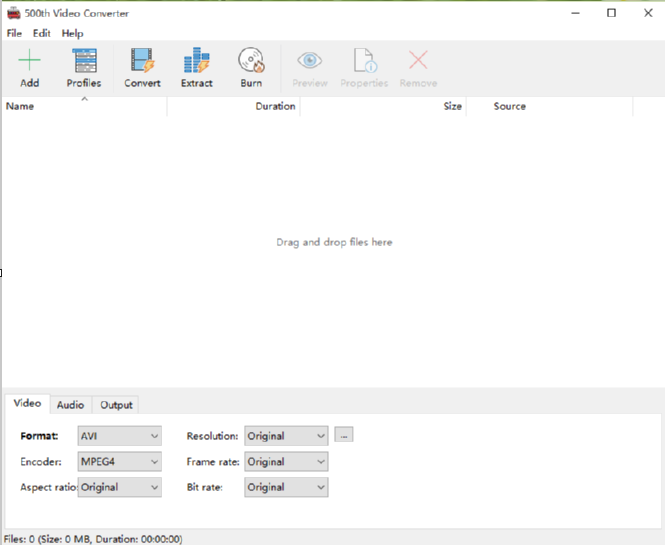Viewport: 665px width, 545px height.
Task: Open the Properties document icon
Action: (x=365, y=60)
